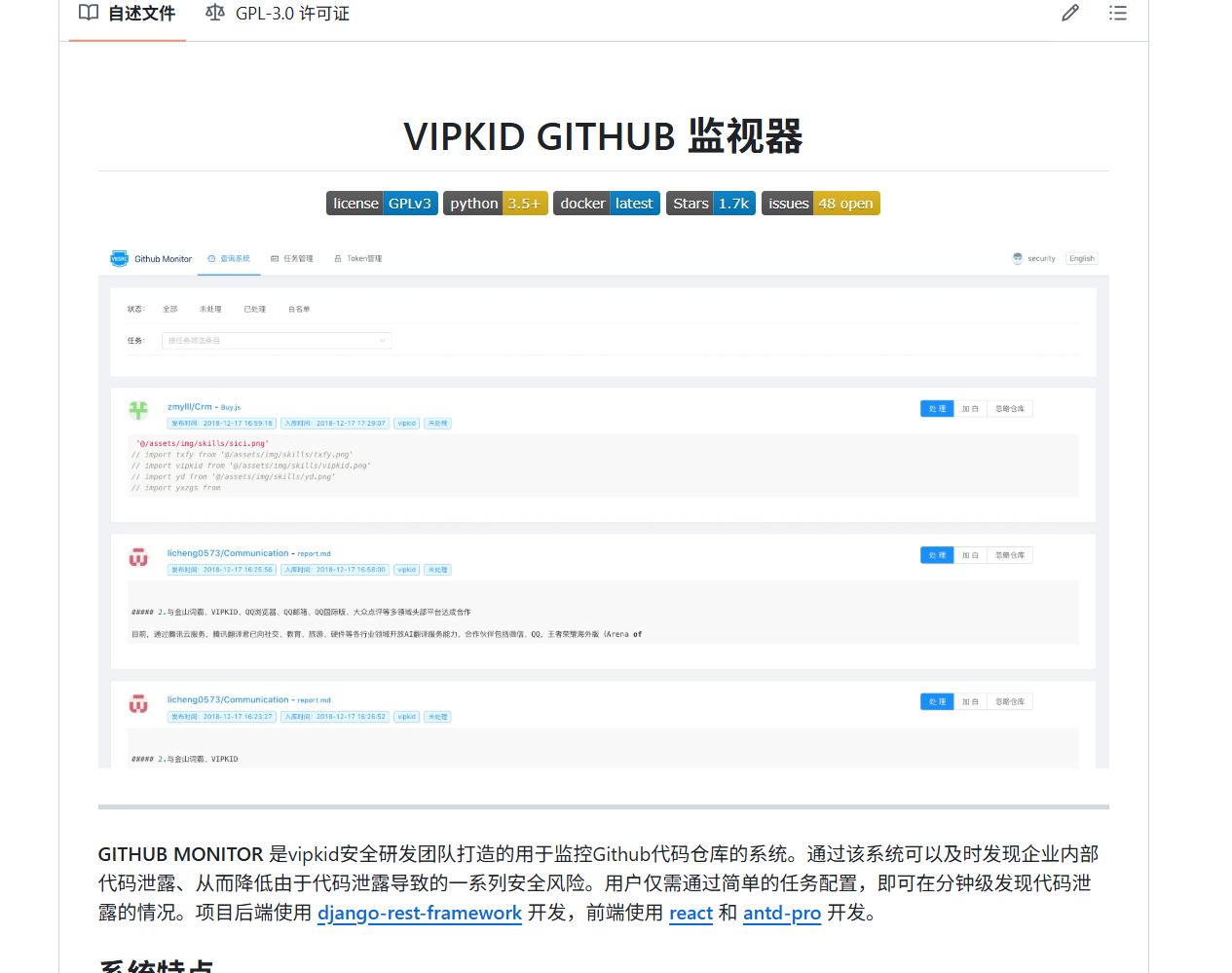Click the Buy.js file name
The height and width of the screenshot is (973, 1232).
[x=231, y=407]
